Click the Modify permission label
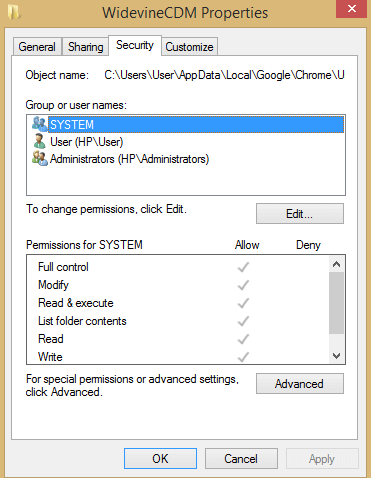This screenshot has width=371, height=478. tap(53, 285)
